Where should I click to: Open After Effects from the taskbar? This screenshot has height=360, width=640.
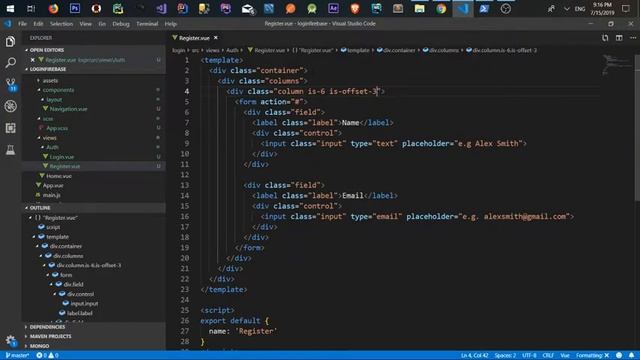[333, 9]
